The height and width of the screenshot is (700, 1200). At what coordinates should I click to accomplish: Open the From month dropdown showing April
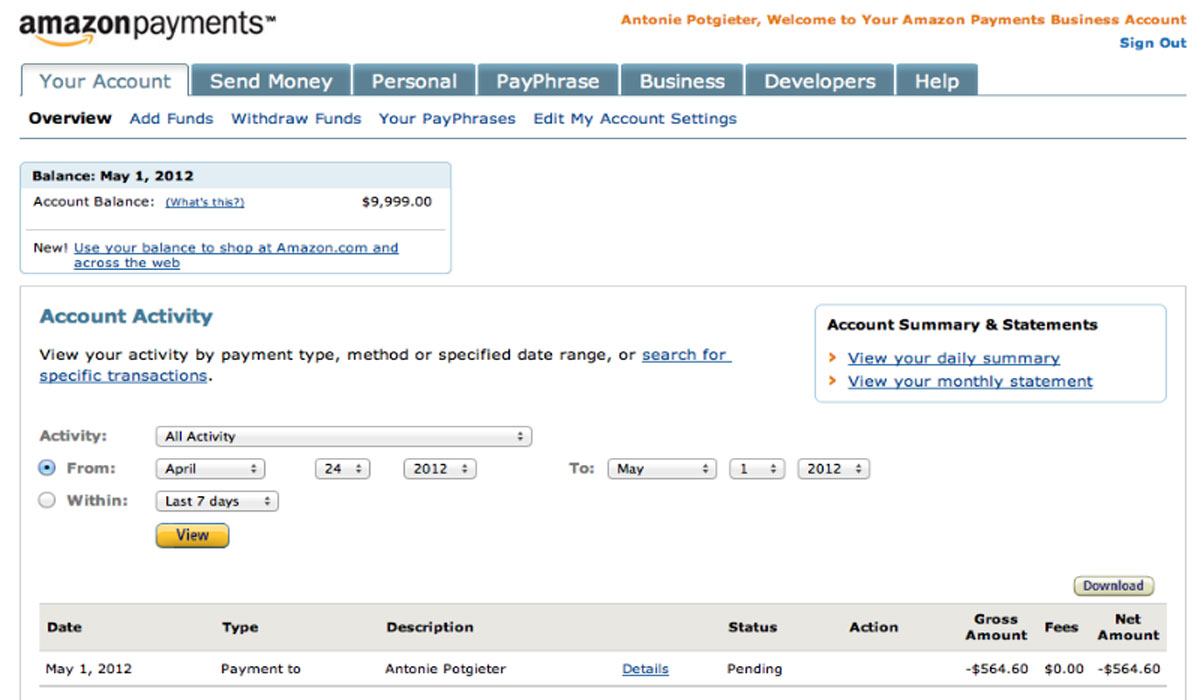pyautogui.click(x=210, y=469)
